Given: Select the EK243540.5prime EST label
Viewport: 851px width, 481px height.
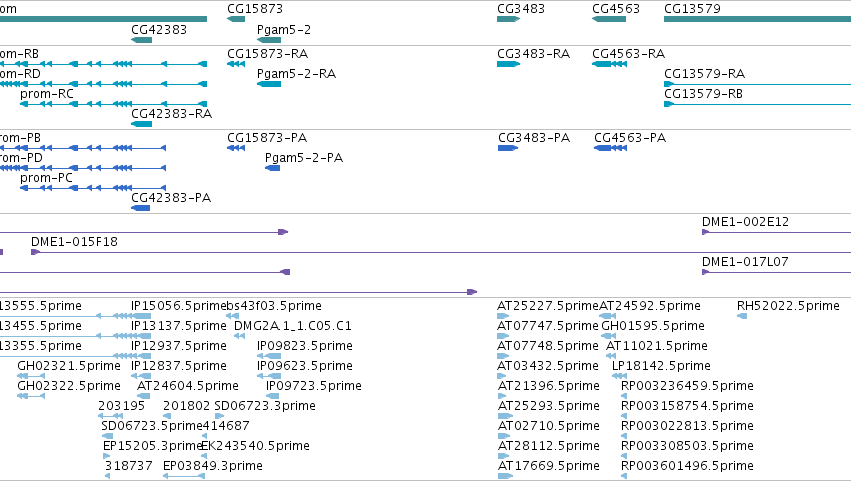Looking at the screenshot, I should pos(255,447).
